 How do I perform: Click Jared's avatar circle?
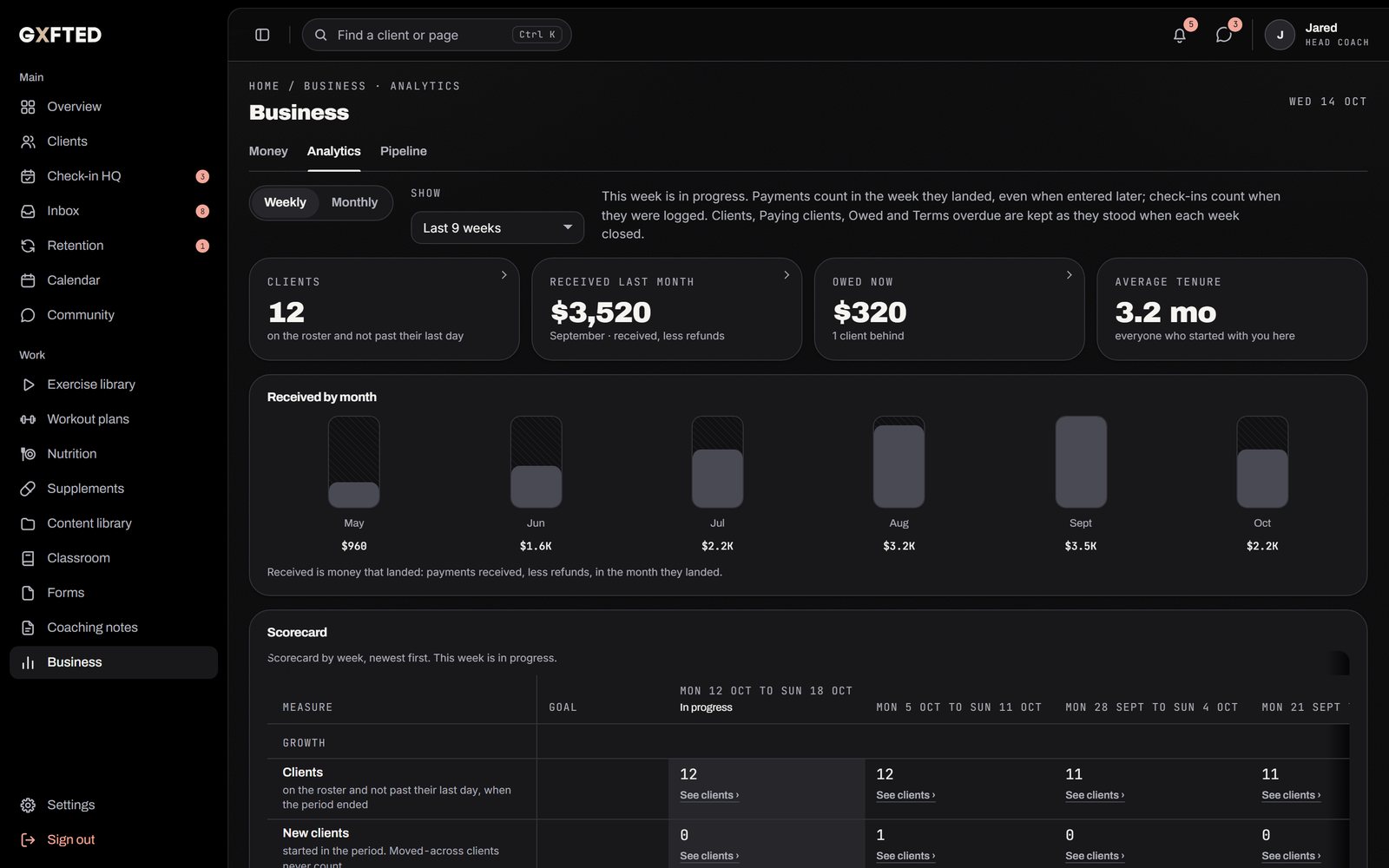point(1280,35)
